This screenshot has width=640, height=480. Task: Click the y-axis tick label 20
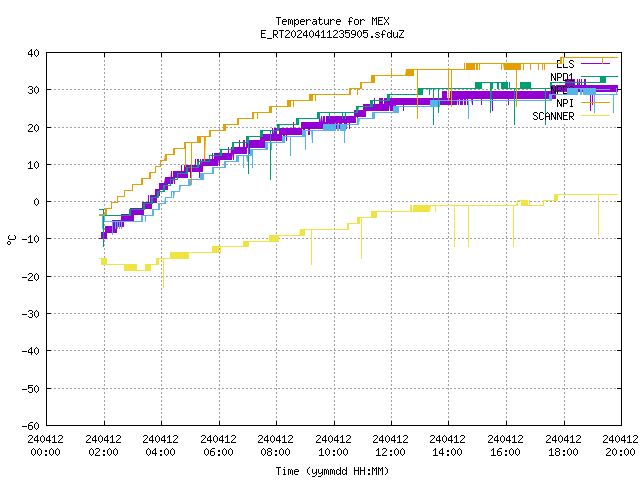(x=33, y=128)
